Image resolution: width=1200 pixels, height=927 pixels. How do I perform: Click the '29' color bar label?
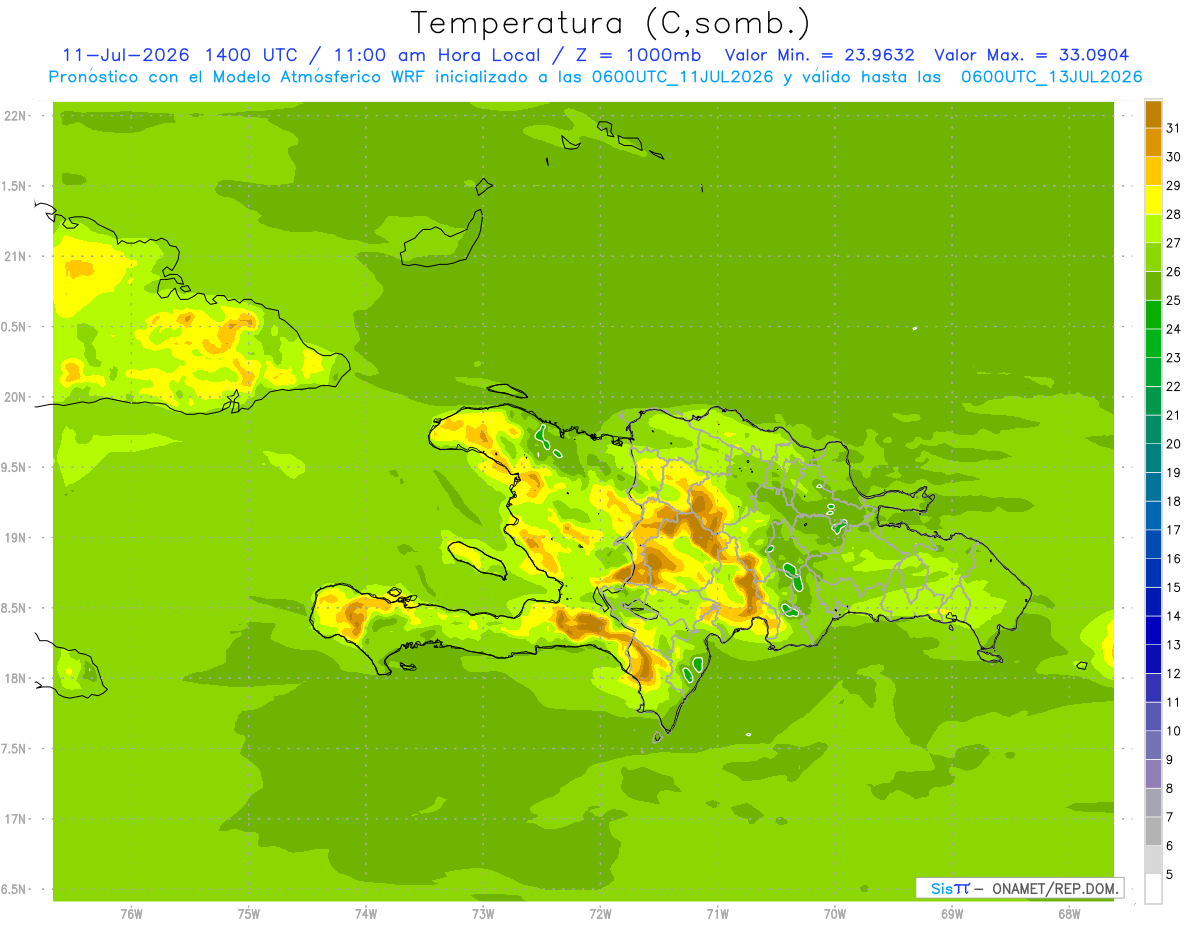pos(1174,185)
